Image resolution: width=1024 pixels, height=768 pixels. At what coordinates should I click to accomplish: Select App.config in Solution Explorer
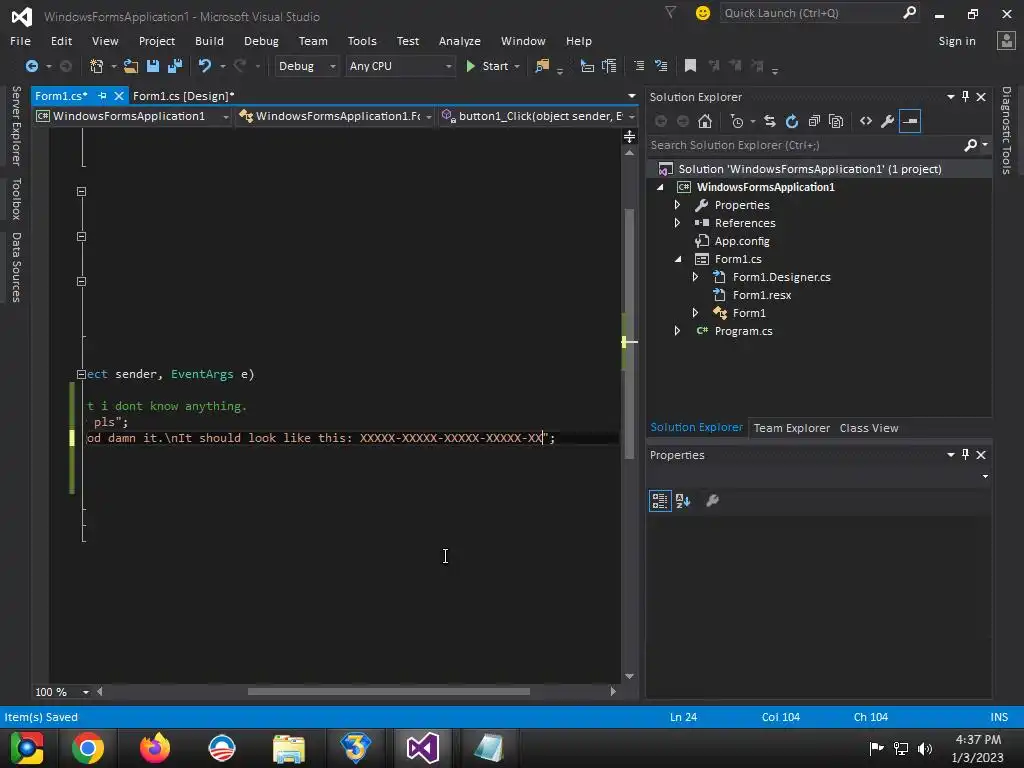(x=742, y=241)
